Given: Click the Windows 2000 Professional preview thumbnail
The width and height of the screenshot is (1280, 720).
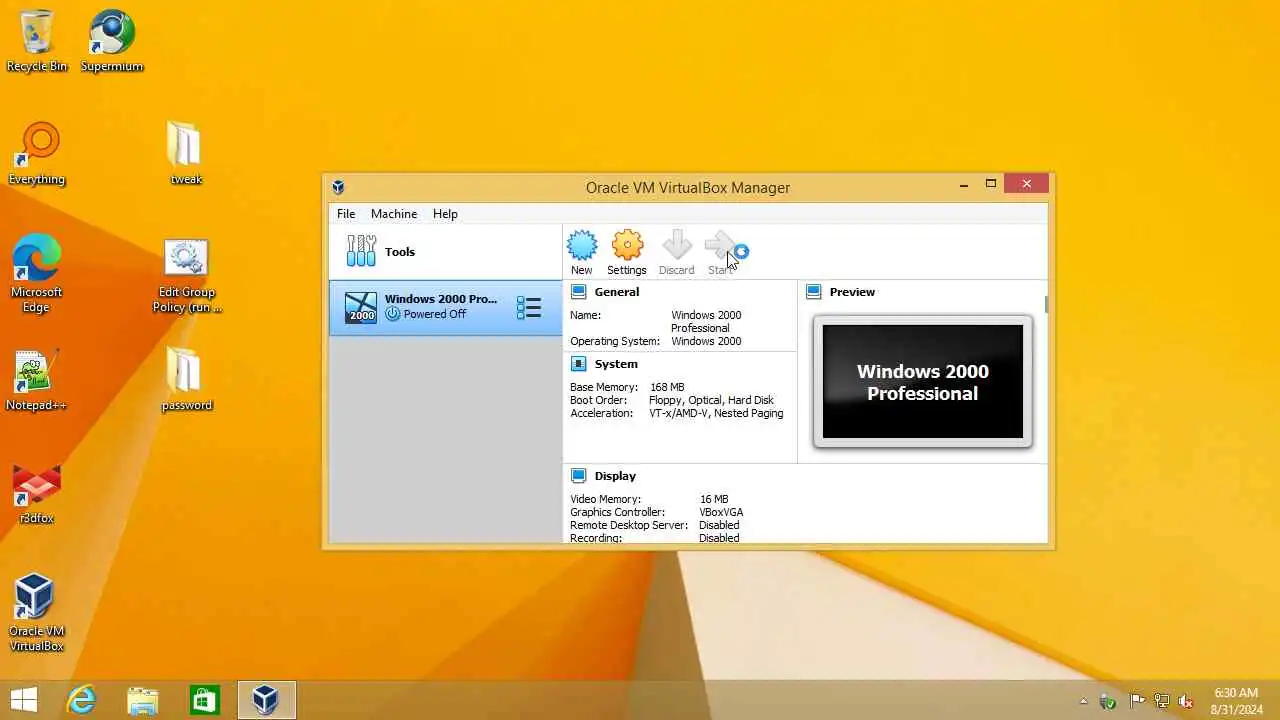Looking at the screenshot, I should (923, 382).
